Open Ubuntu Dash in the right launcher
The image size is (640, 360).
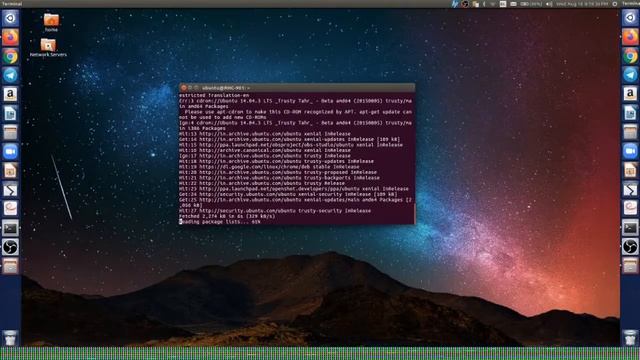(x=630, y=18)
